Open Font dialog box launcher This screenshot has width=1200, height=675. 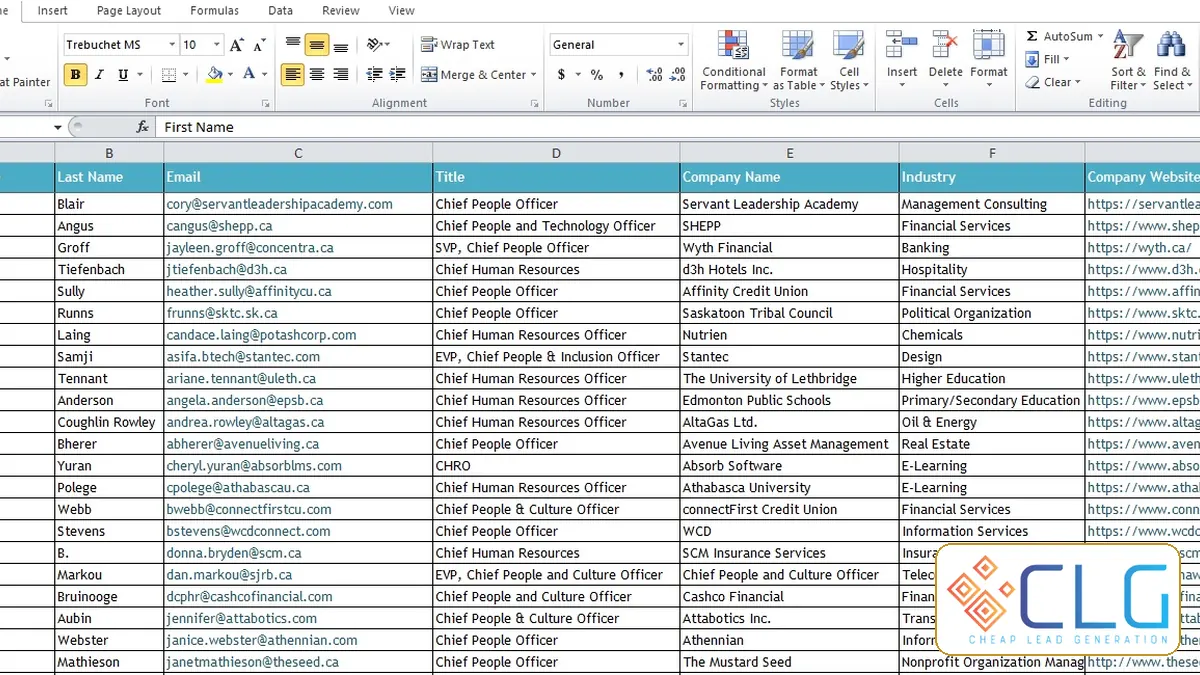pos(266,103)
